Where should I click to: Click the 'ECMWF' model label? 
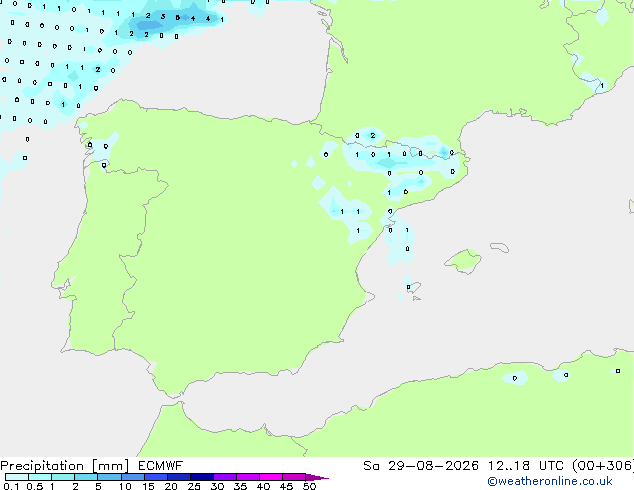160,466
